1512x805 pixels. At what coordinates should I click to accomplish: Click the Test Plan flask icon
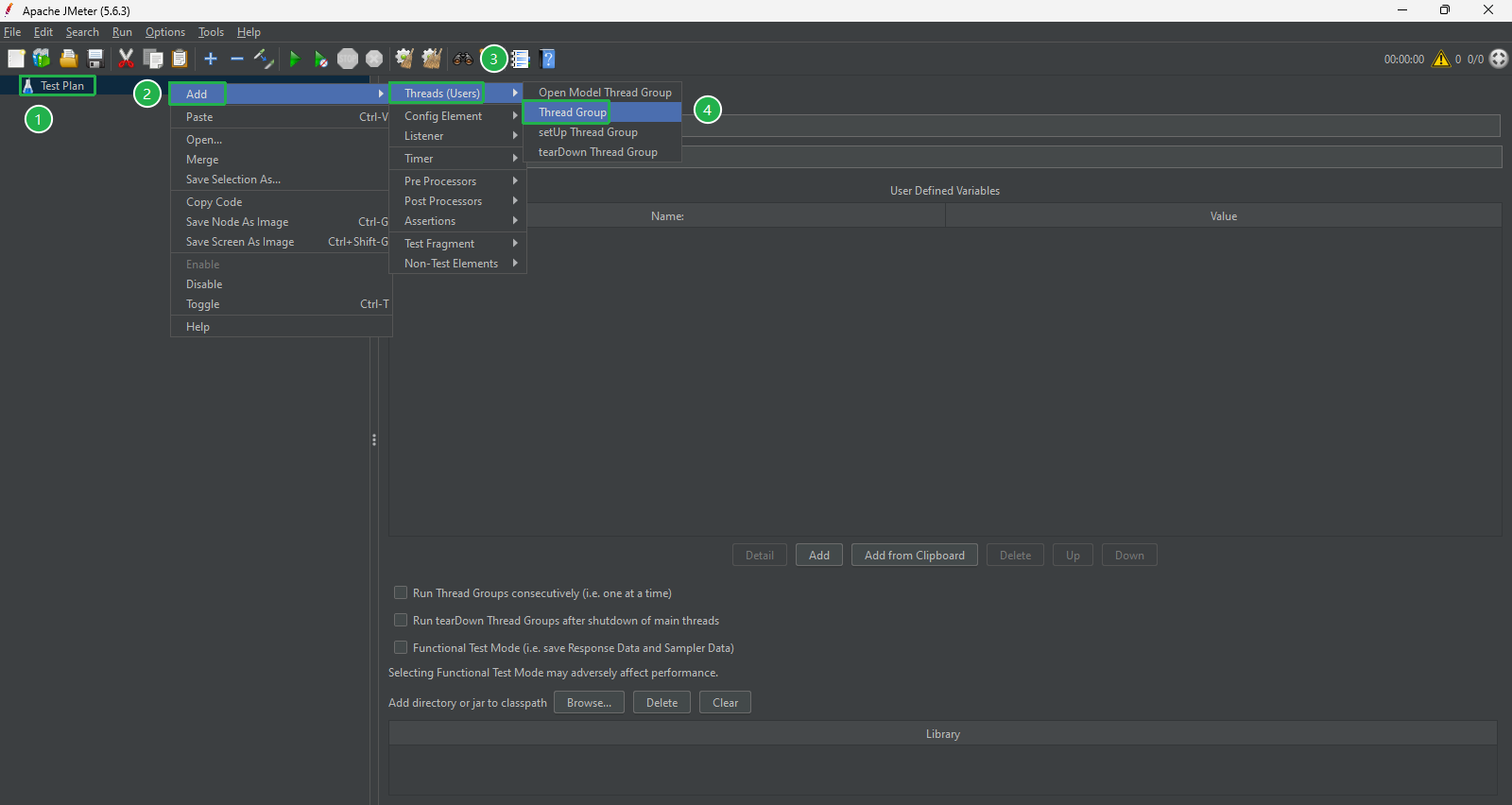(27, 85)
